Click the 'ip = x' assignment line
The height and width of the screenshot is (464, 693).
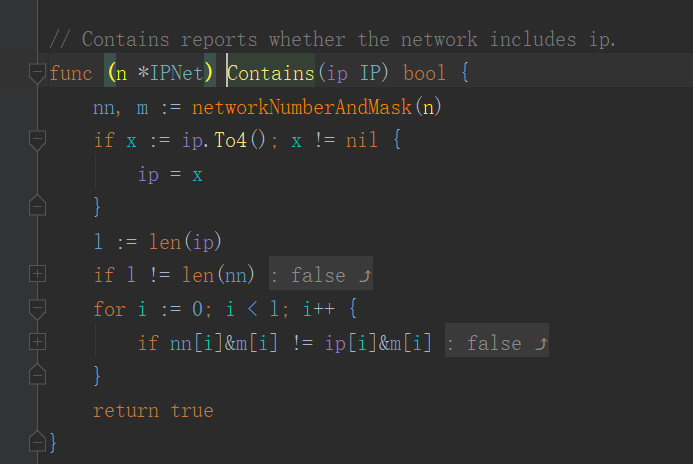point(170,175)
